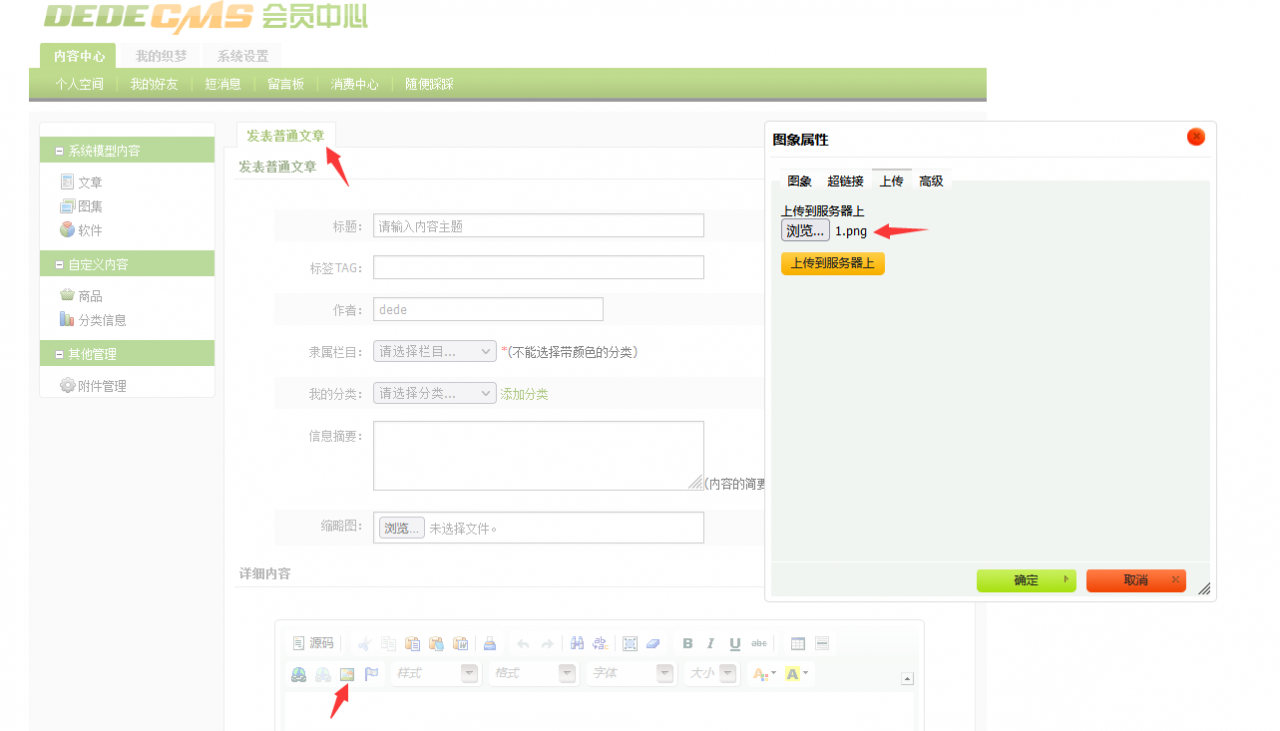Open the 样式 style dropdown

click(435, 674)
